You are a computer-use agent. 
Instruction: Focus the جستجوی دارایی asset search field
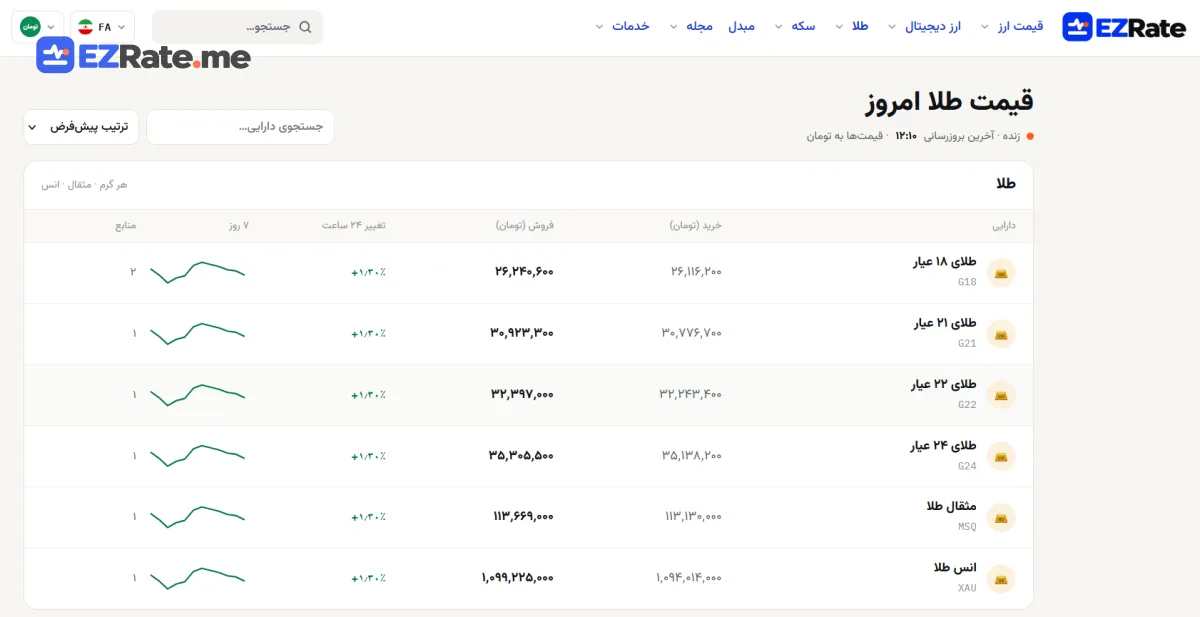(x=240, y=127)
